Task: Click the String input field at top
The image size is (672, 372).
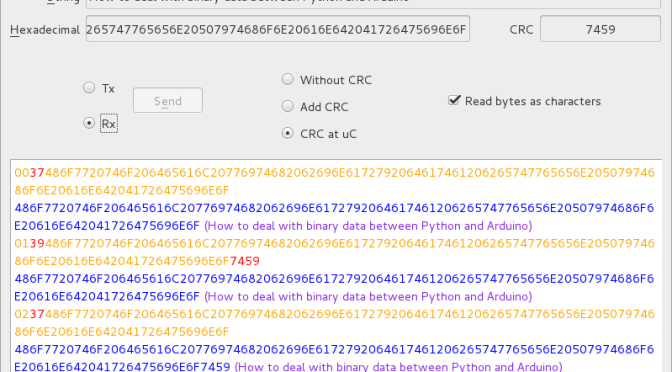Action: click(x=373, y=2)
